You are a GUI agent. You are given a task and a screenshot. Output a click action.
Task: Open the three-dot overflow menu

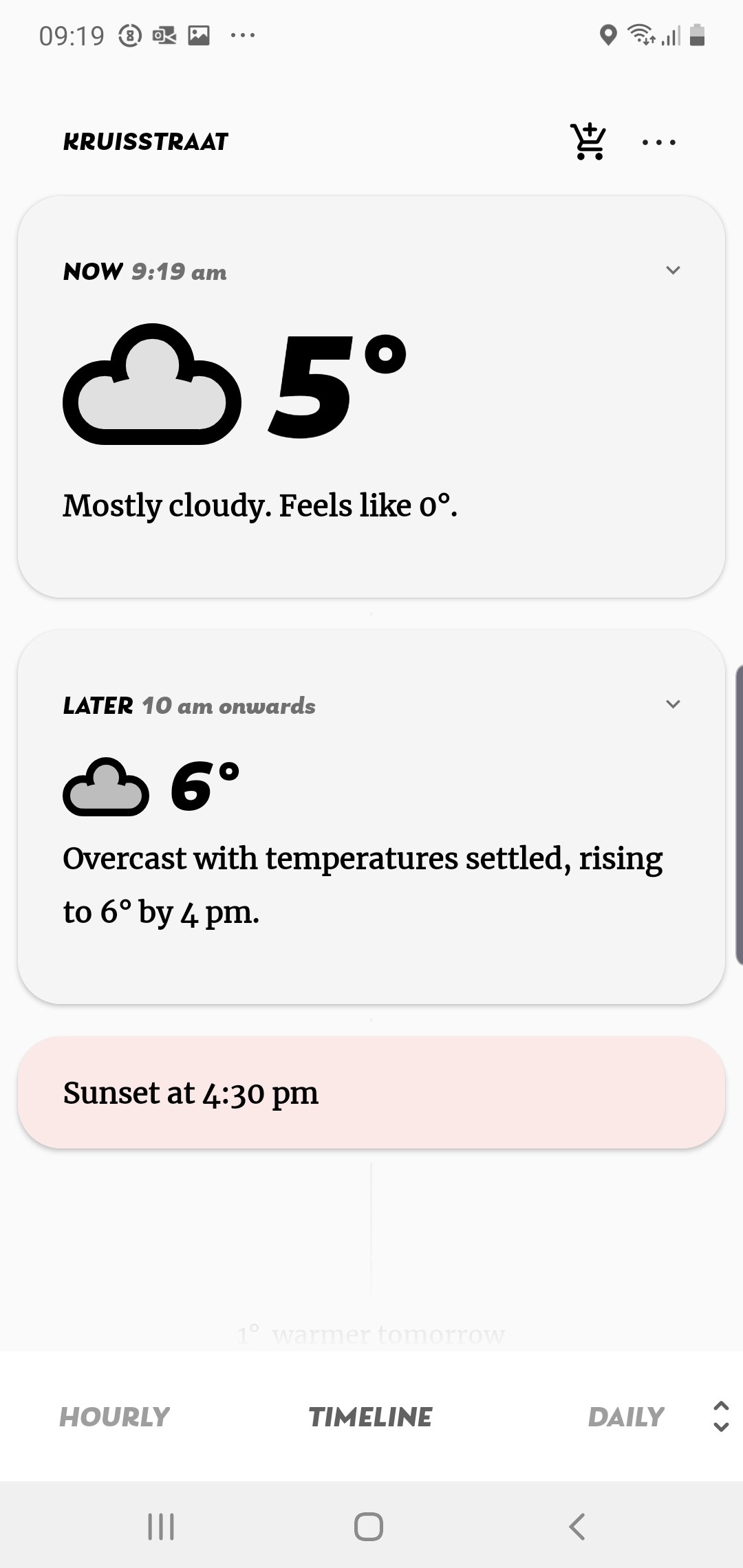pyautogui.click(x=658, y=142)
